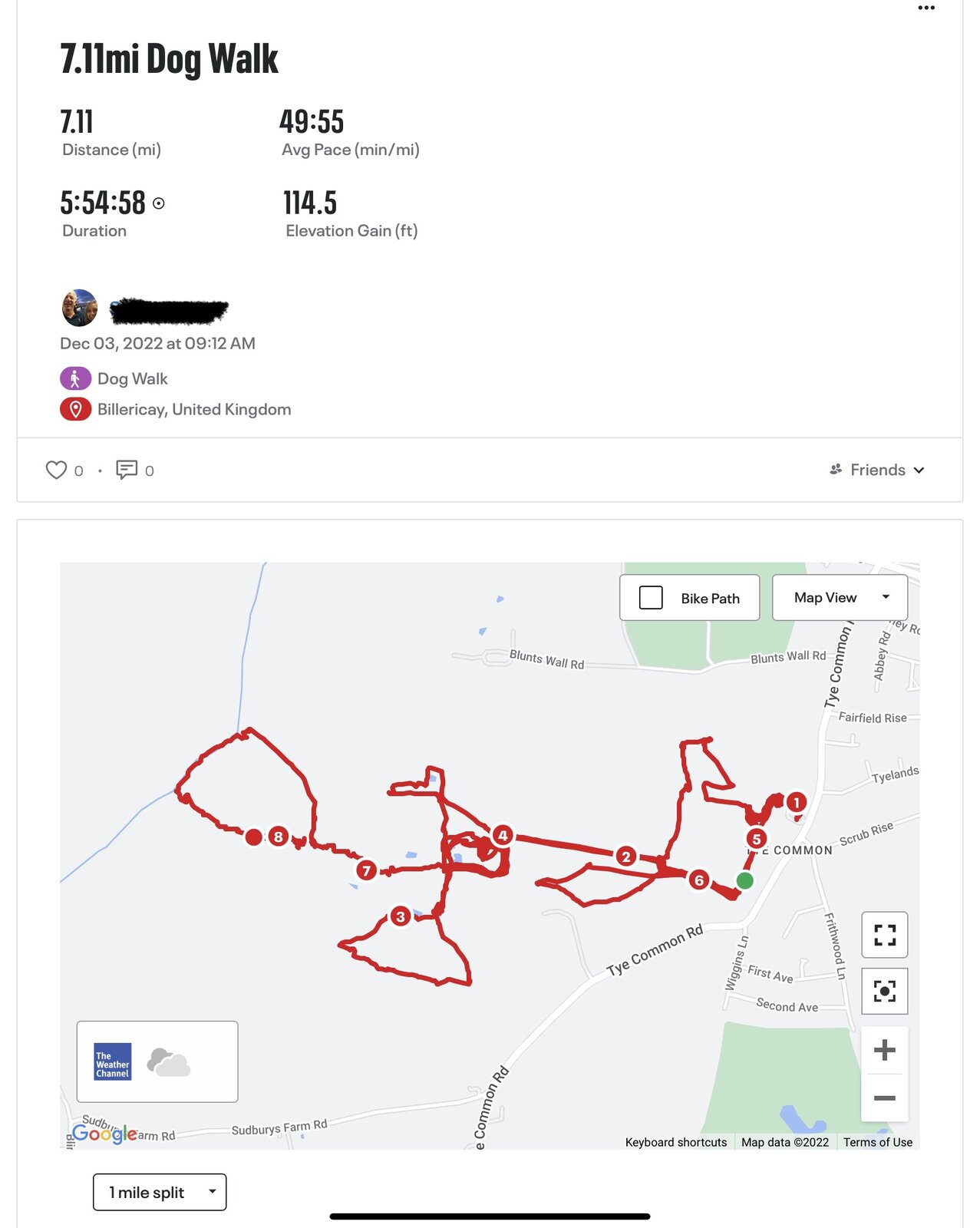Viewport: 980px width, 1228px height.
Task: Click the red location pin icon
Action: (75, 409)
